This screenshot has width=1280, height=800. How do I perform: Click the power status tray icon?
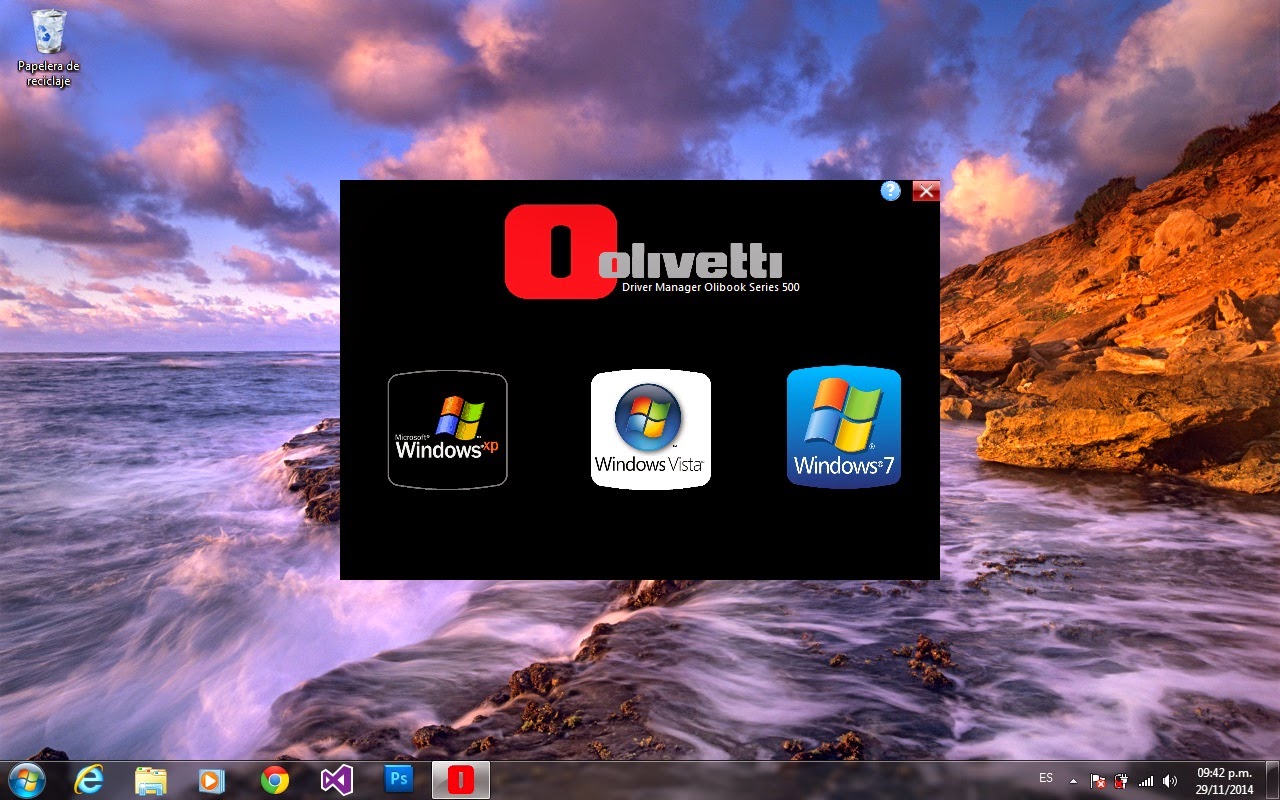tap(1121, 781)
